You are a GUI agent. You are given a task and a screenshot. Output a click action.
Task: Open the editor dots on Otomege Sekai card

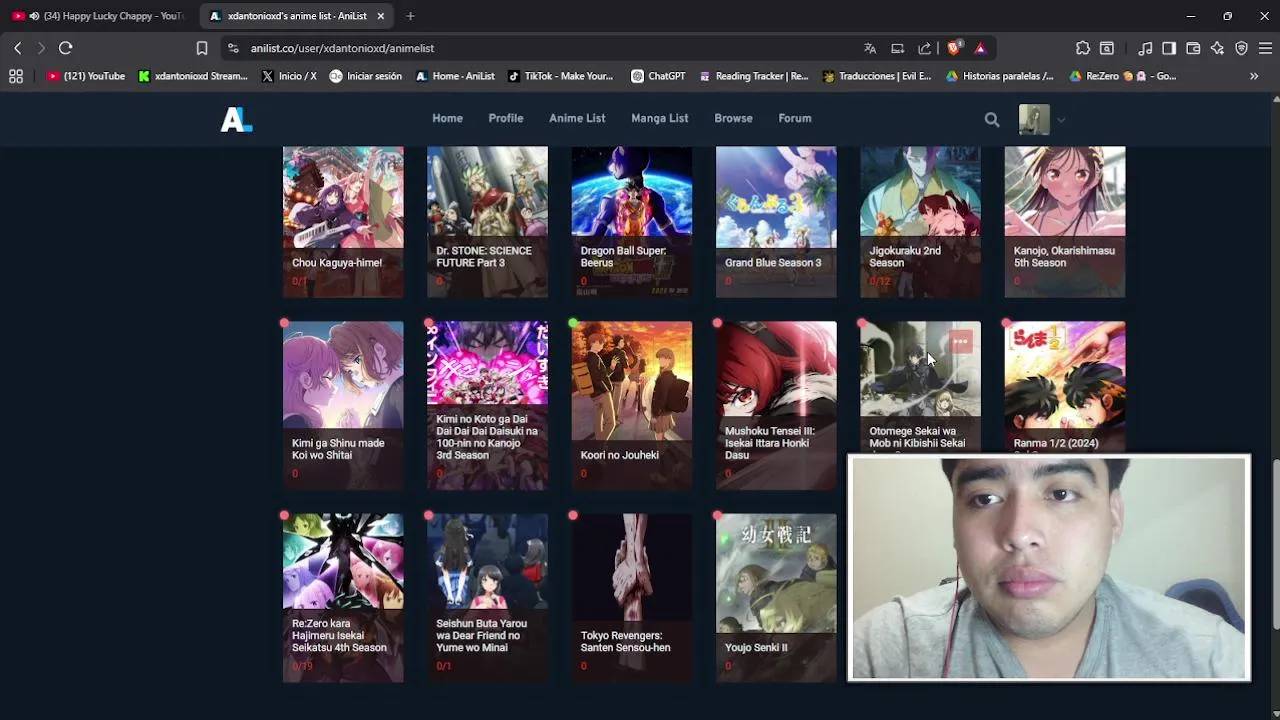960,342
